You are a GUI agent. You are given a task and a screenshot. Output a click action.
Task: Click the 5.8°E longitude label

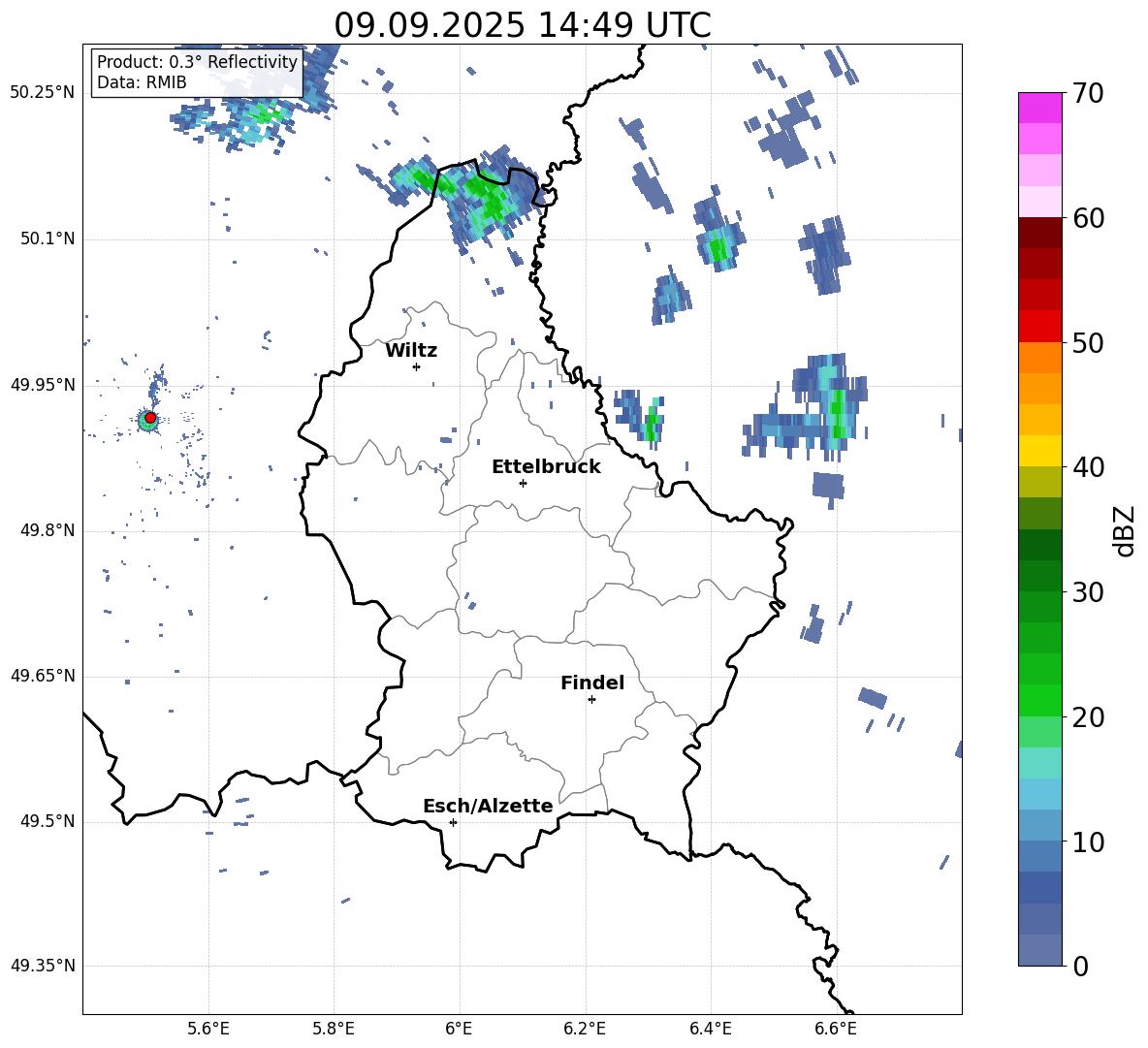(x=334, y=1030)
